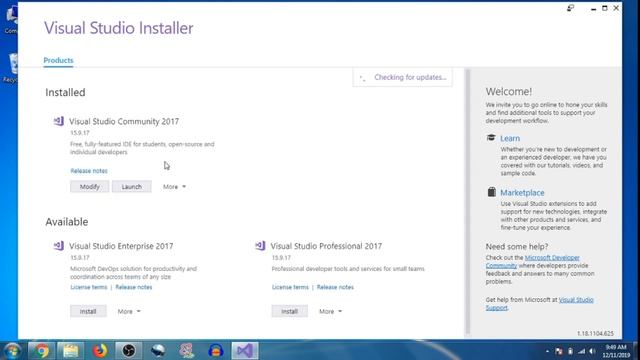Open the Products tab
Viewport: 640px width, 360px height.
(58, 60)
